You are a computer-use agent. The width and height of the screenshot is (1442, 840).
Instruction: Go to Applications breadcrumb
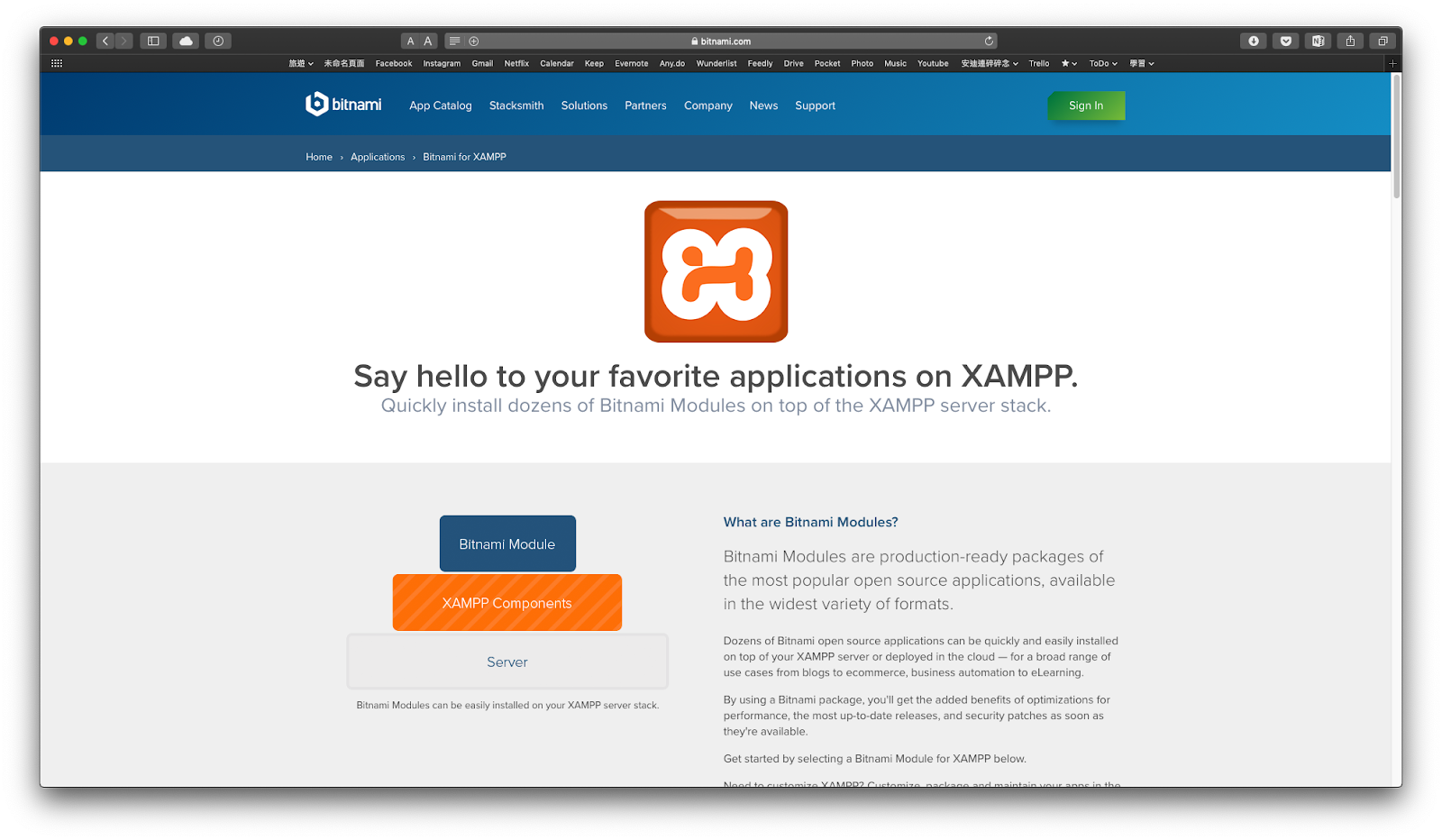(x=378, y=157)
